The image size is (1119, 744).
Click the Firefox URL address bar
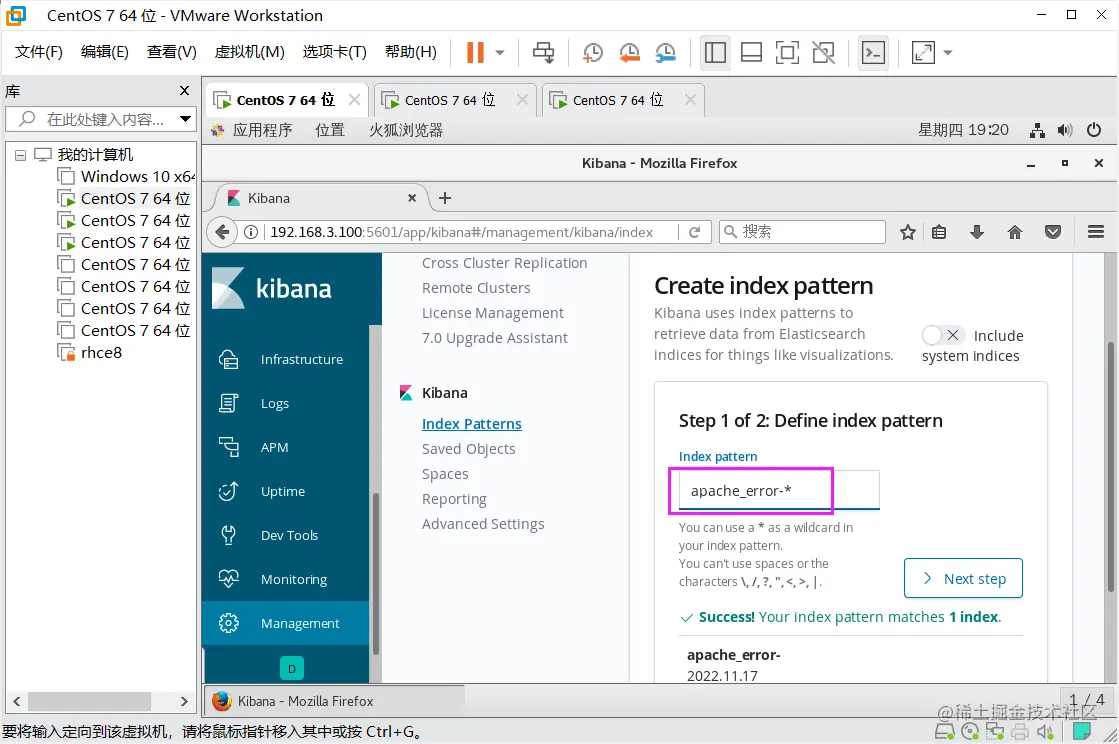(471, 232)
